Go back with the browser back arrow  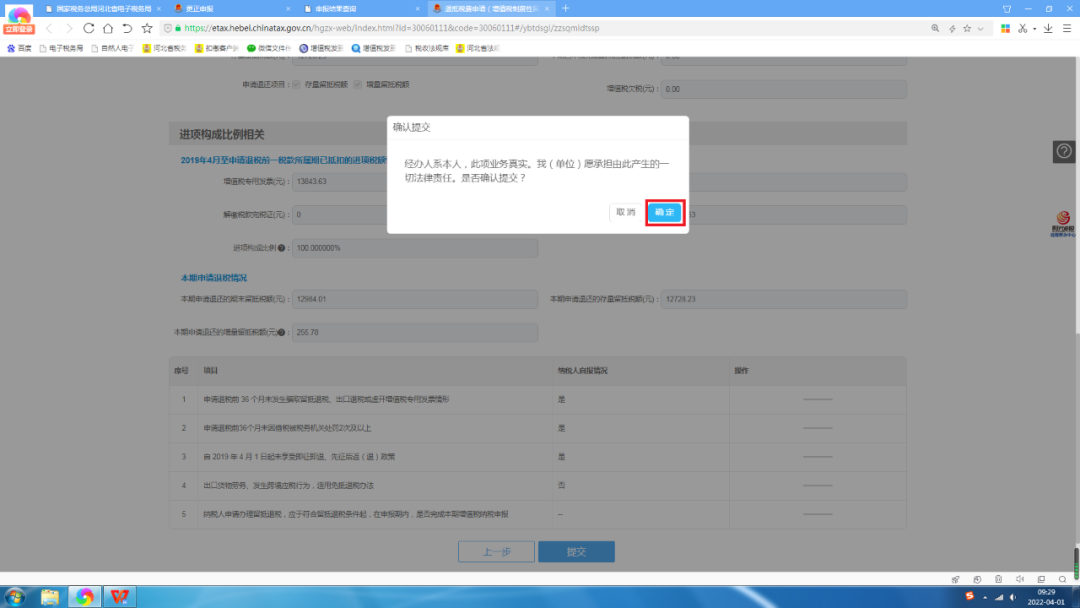[49, 28]
